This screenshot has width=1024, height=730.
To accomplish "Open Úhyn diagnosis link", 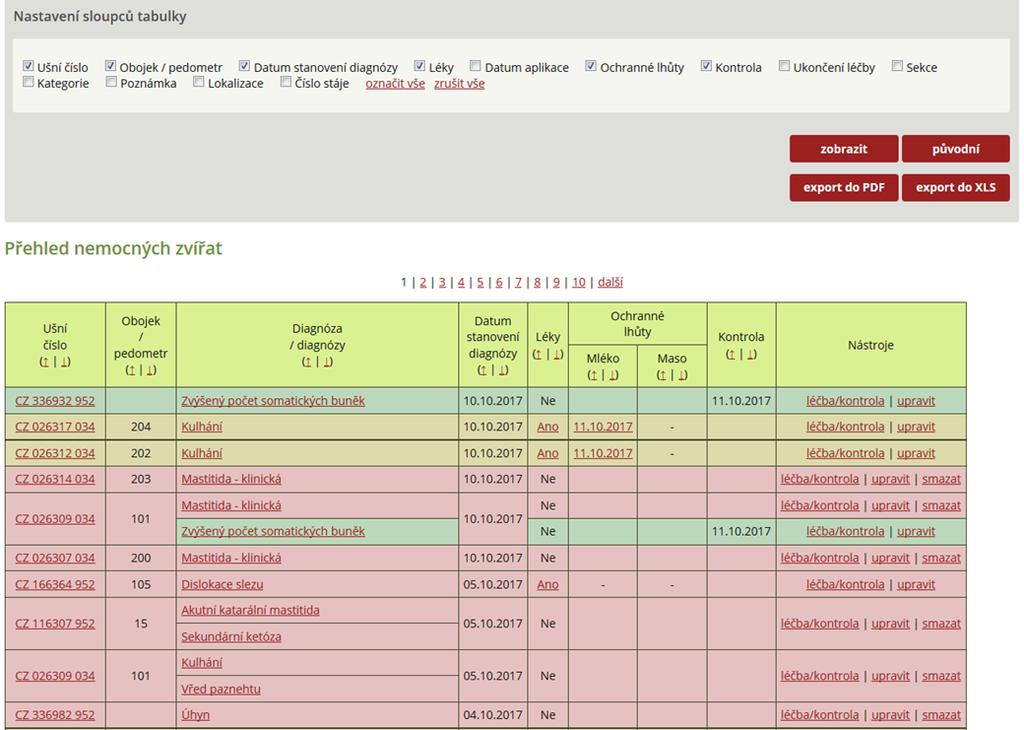I will (x=195, y=715).
